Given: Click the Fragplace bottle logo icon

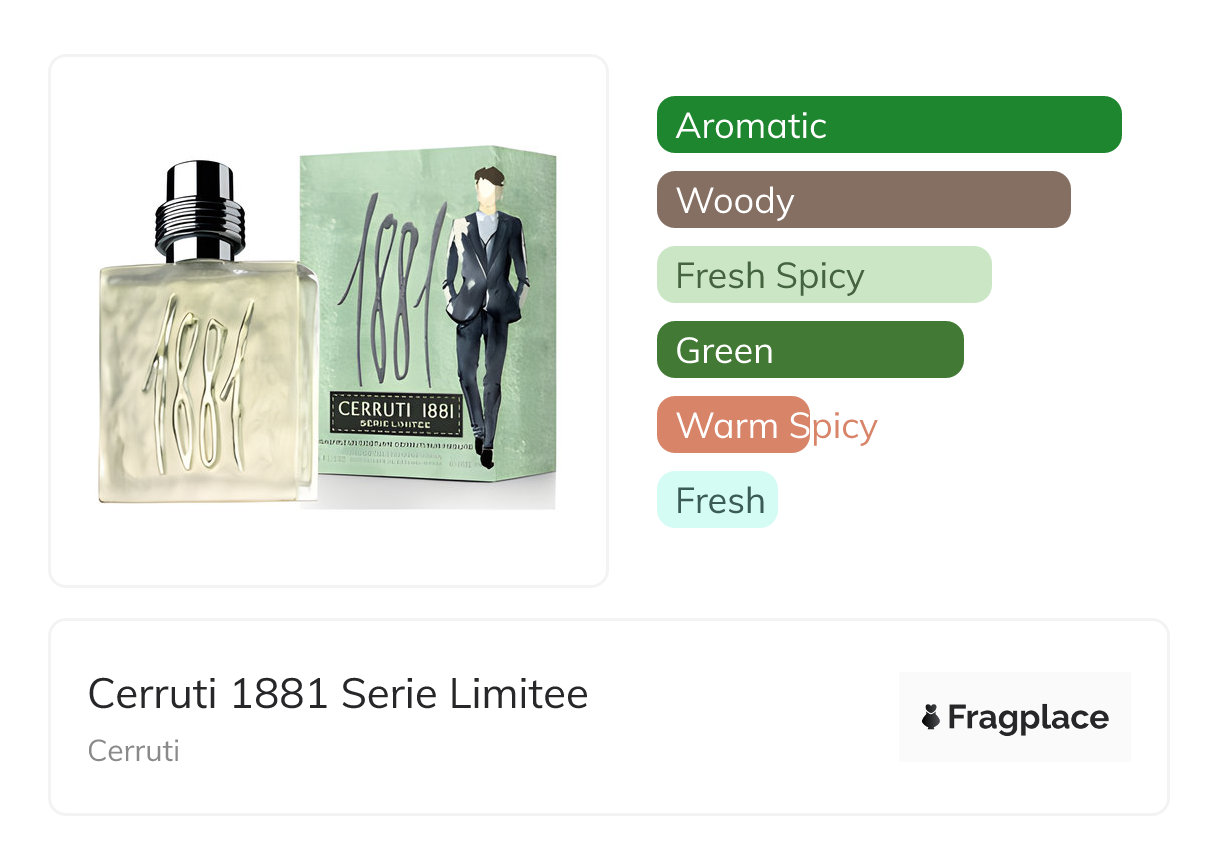Looking at the screenshot, I should click(931, 717).
